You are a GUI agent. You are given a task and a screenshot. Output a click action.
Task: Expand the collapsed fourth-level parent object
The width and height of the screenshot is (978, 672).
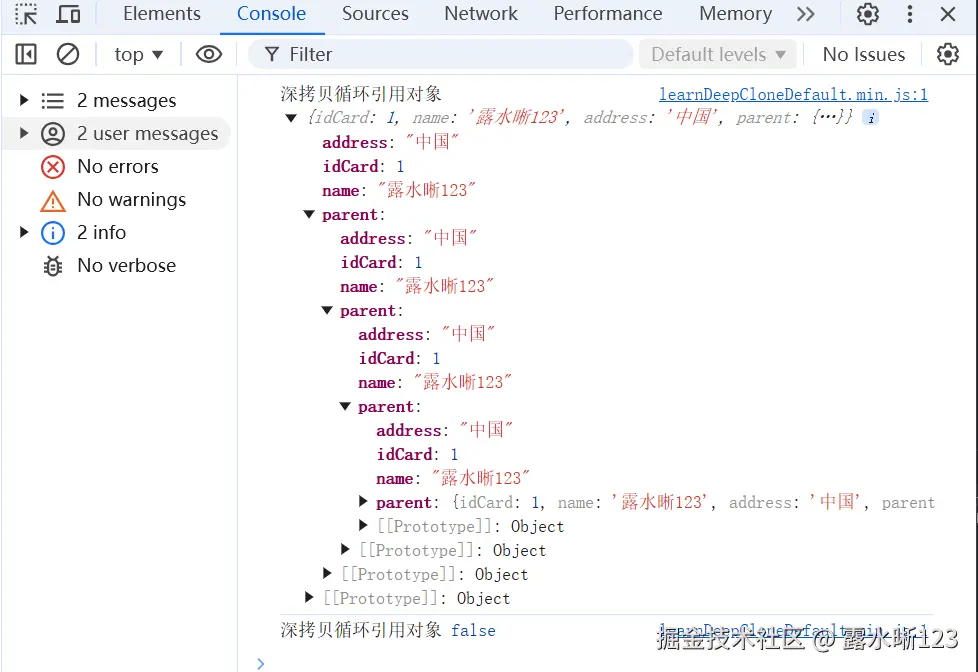tap(364, 501)
